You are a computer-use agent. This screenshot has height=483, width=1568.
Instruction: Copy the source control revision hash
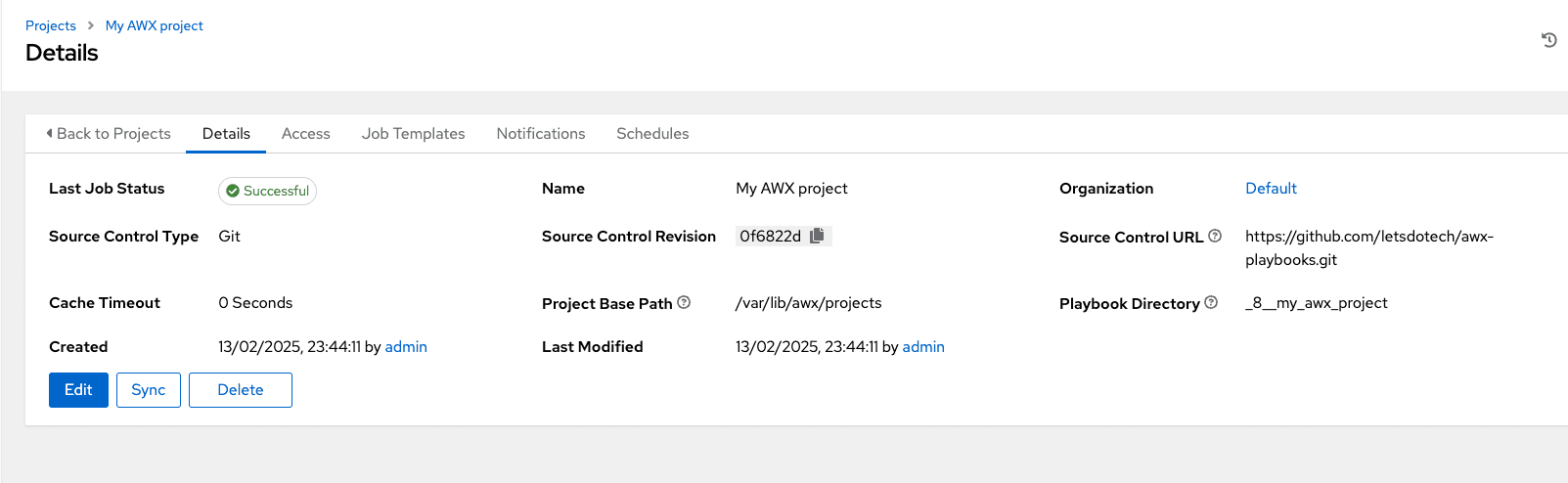pos(817,236)
